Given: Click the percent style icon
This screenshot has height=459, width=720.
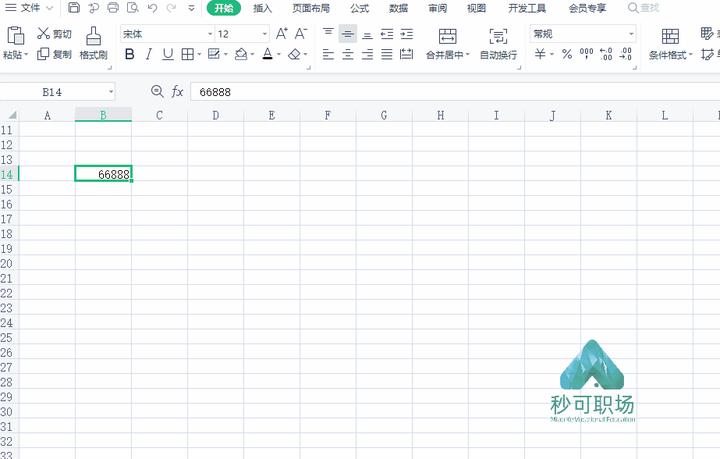Looking at the screenshot, I should [x=566, y=55].
